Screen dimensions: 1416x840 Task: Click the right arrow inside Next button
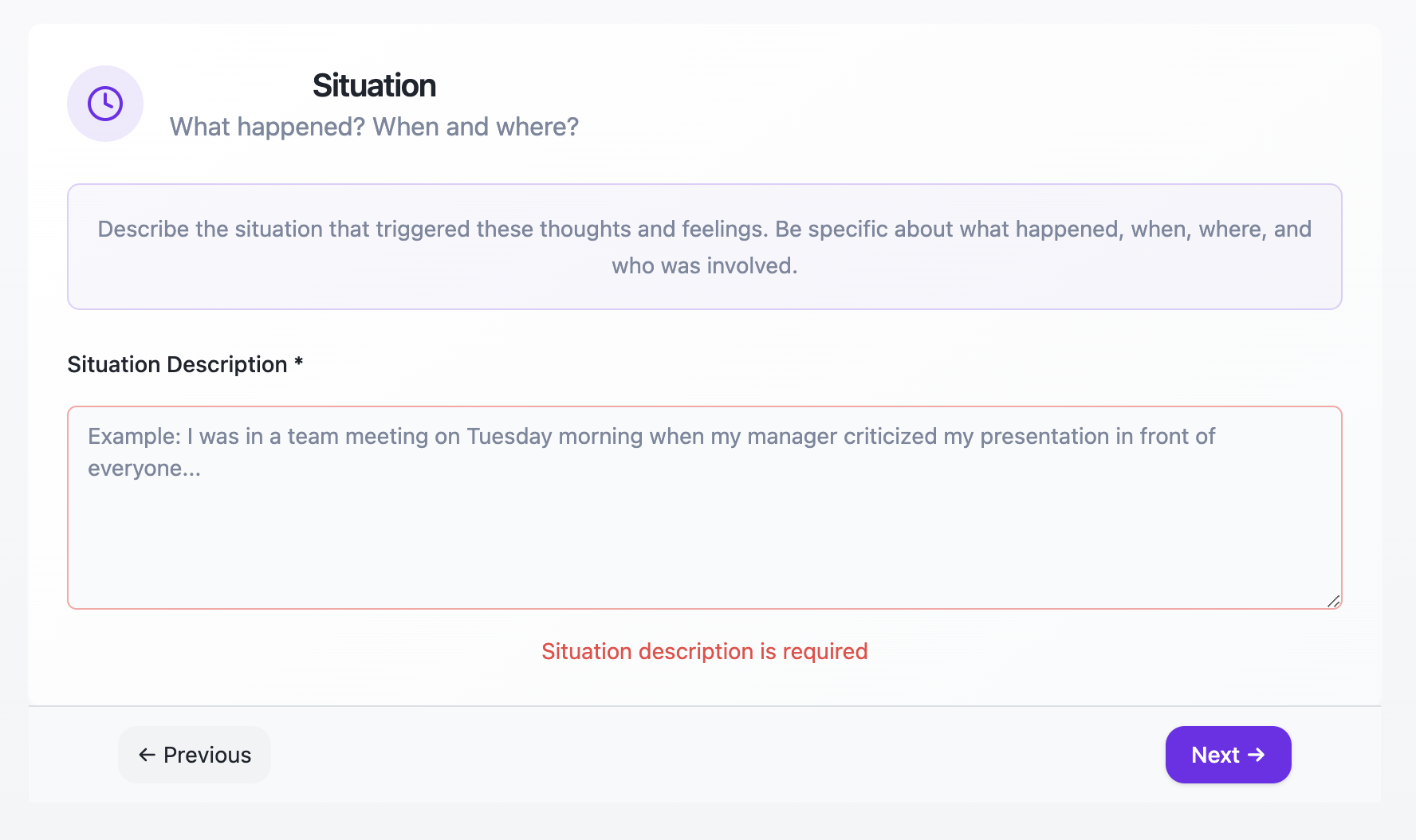point(1257,755)
